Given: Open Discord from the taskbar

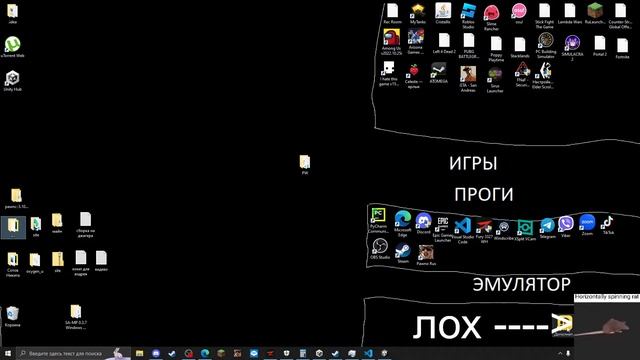Looking at the screenshot, I should (156, 353).
